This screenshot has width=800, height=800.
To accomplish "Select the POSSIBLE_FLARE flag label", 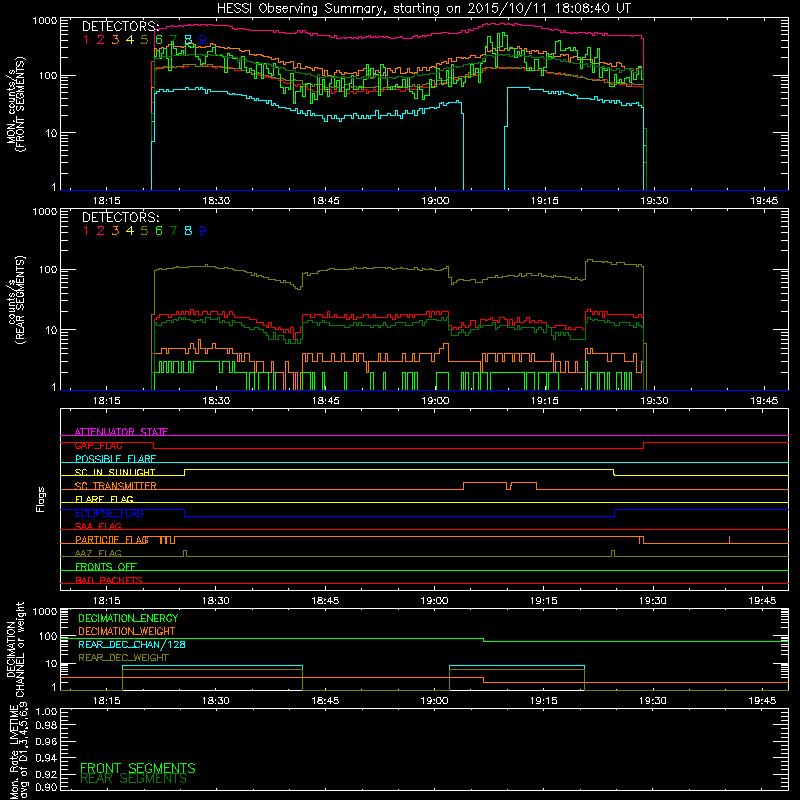I will 115,459.
